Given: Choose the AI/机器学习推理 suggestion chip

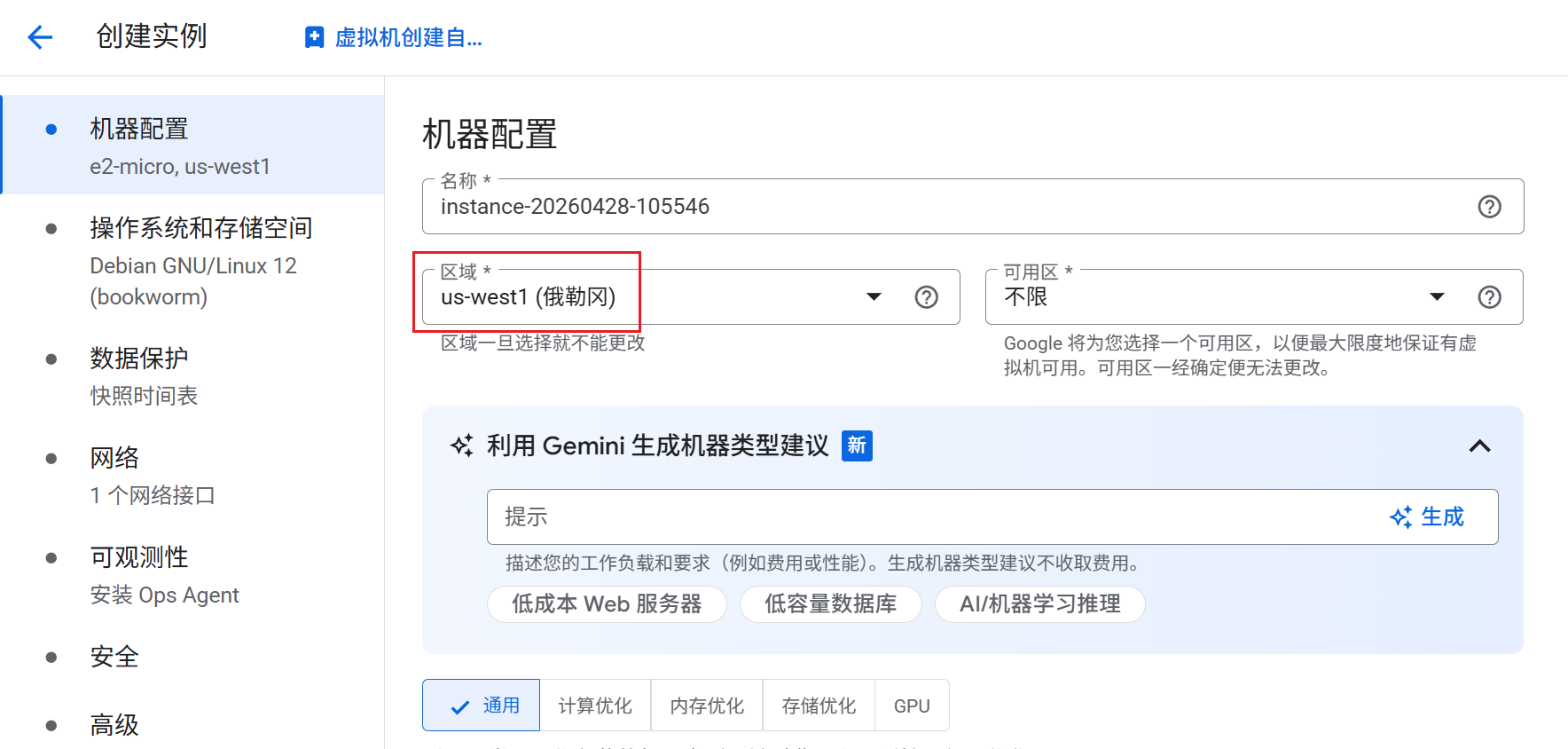Looking at the screenshot, I should [1039, 604].
